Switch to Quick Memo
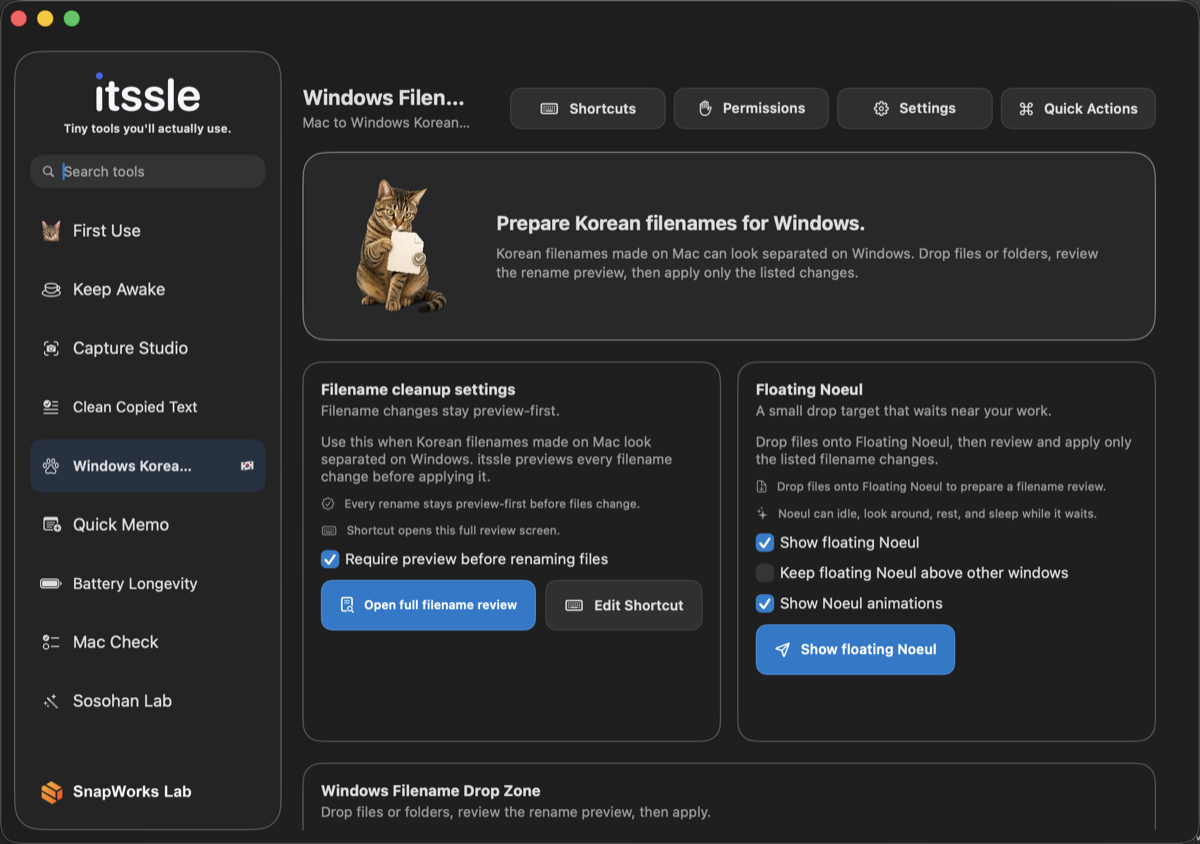1200x844 pixels. click(148, 525)
